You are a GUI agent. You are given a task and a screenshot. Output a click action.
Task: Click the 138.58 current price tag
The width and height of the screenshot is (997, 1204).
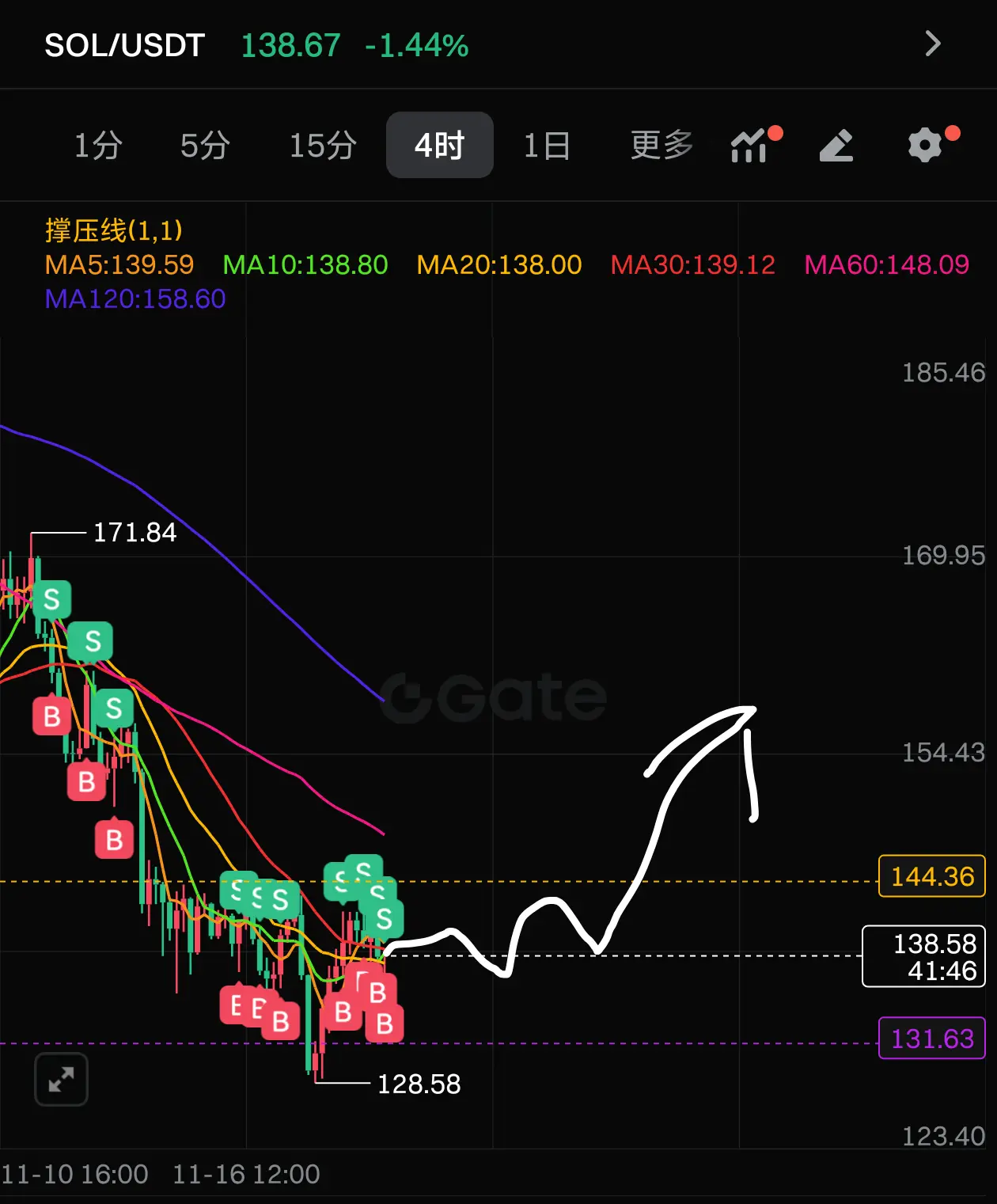coord(923,956)
